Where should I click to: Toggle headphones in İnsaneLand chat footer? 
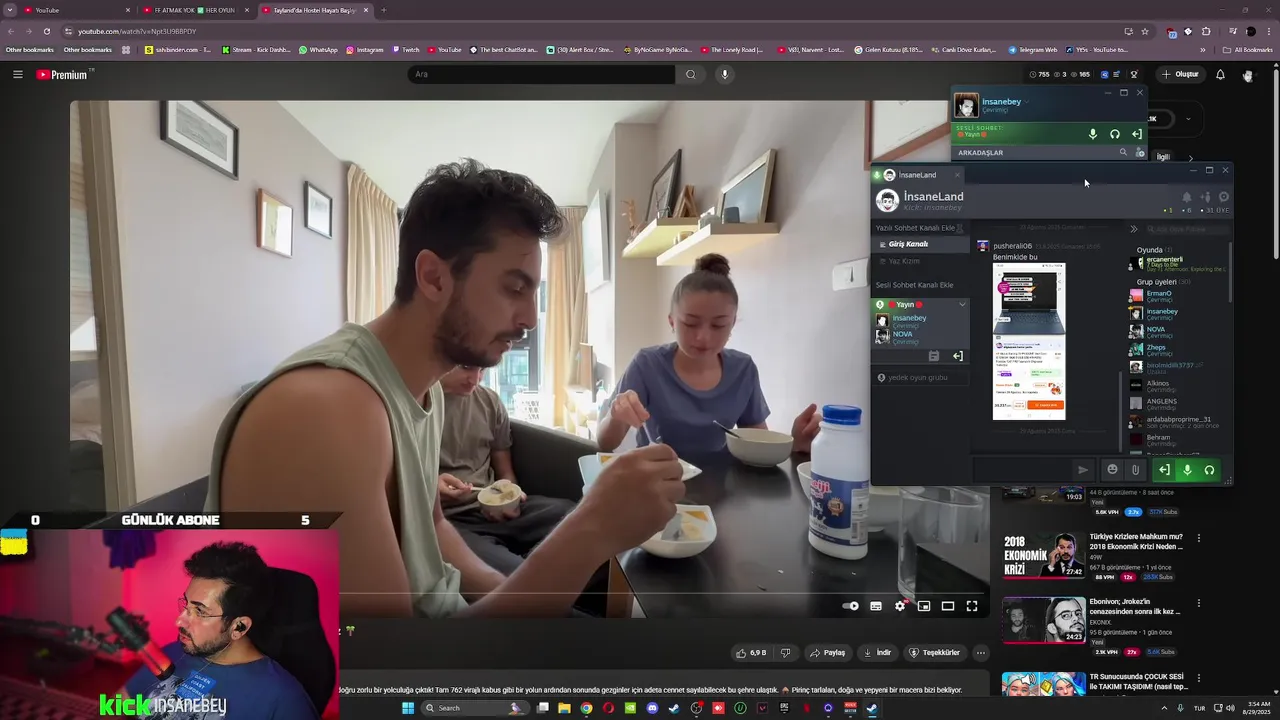(1209, 470)
